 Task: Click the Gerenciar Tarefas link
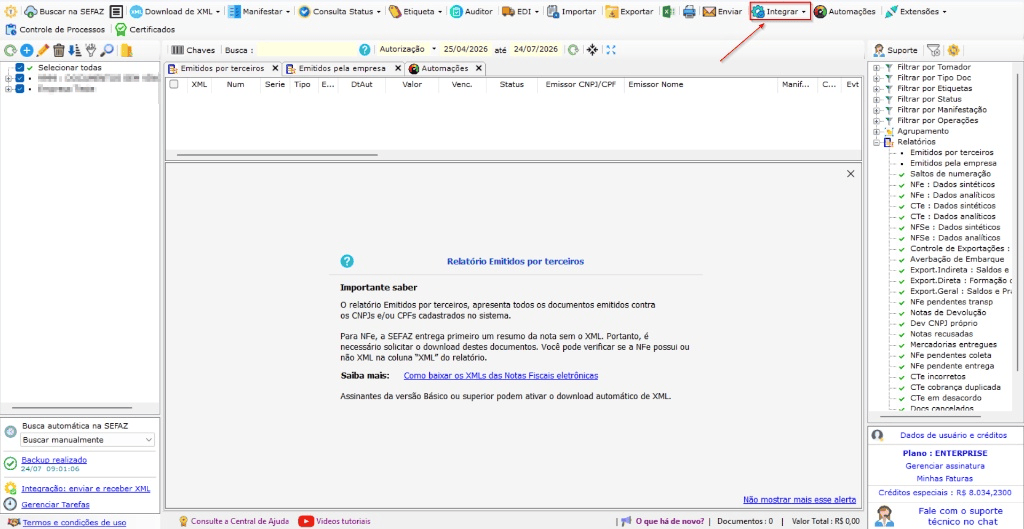point(56,505)
